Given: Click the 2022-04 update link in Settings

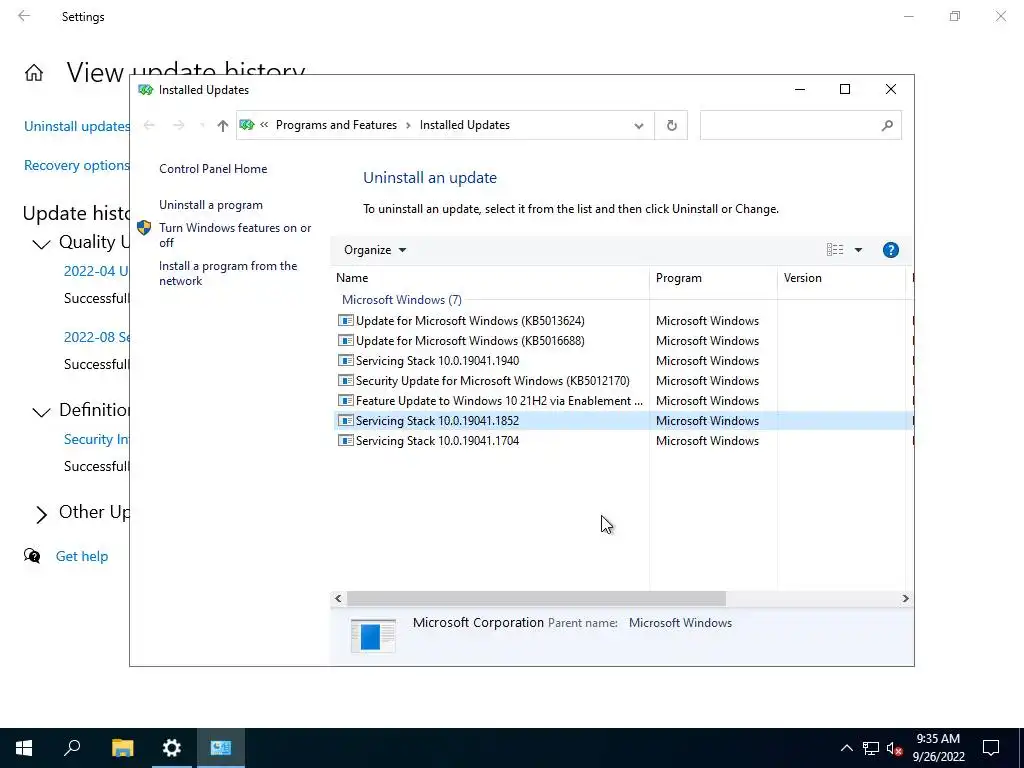Looking at the screenshot, I should pyautogui.click(x=96, y=271).
